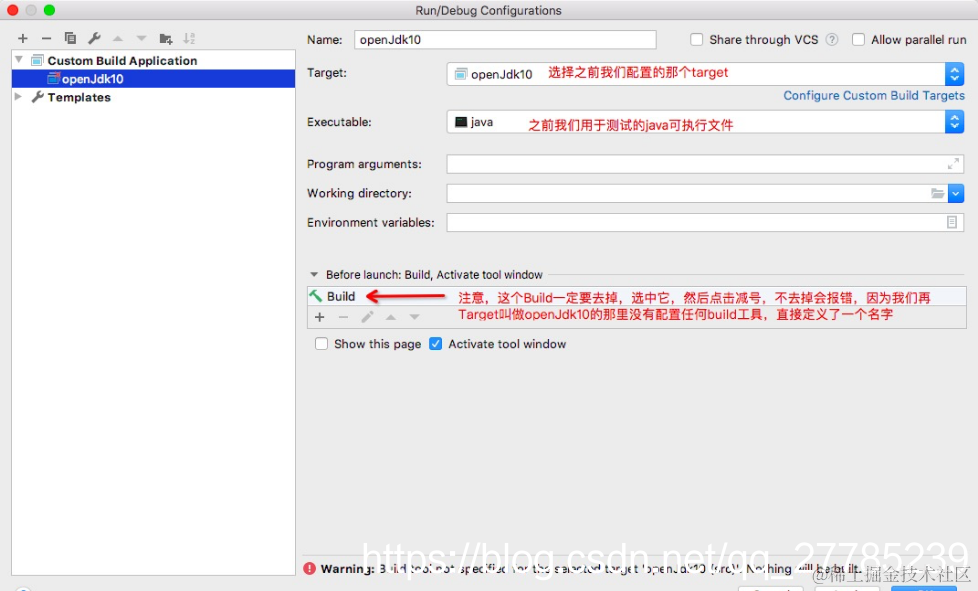Collapse the Before launch section
Screen dimensions: 978x591
[314, 274]
